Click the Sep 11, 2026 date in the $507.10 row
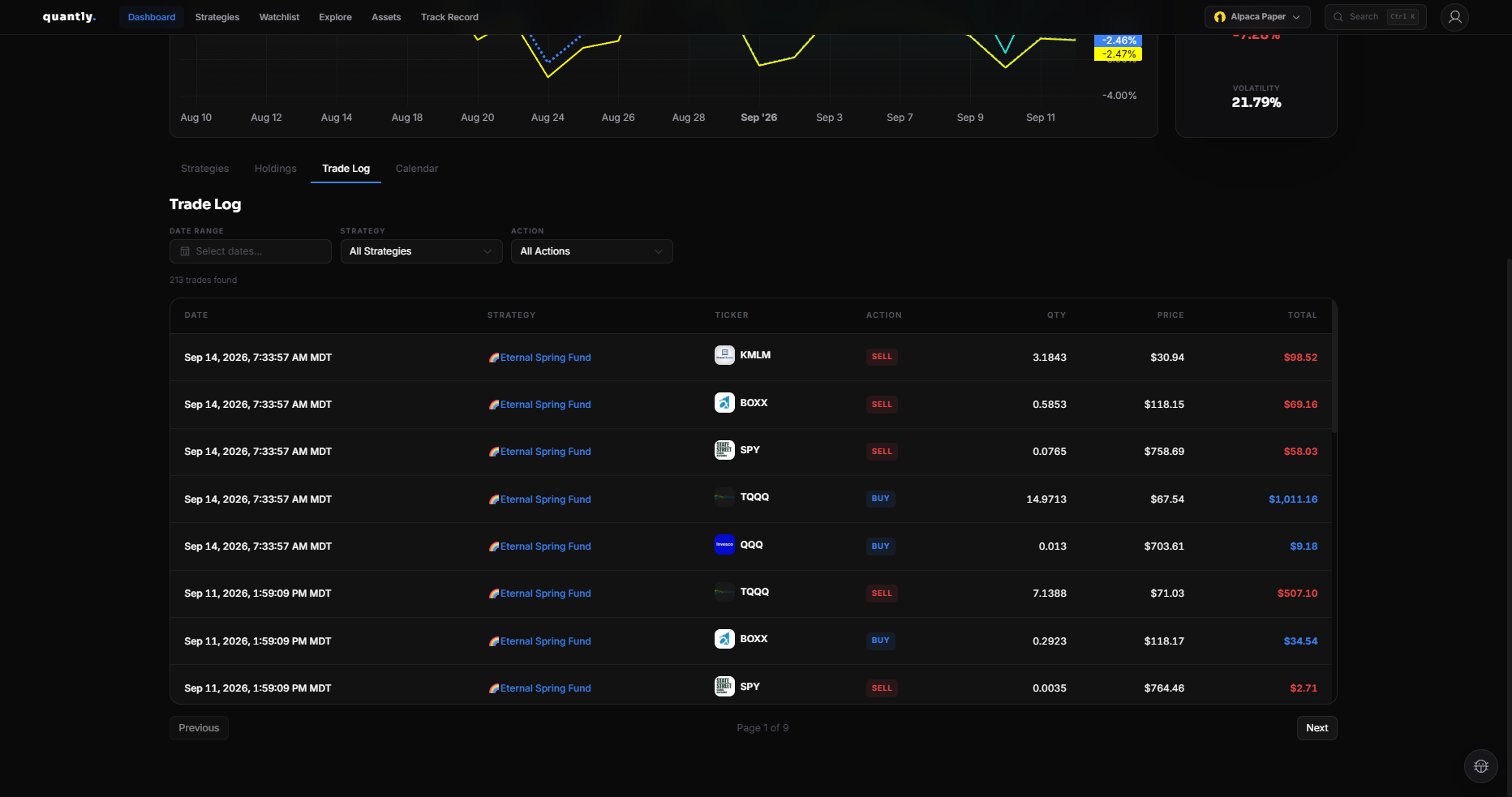1512x797 pixels. tap(257, 593)
